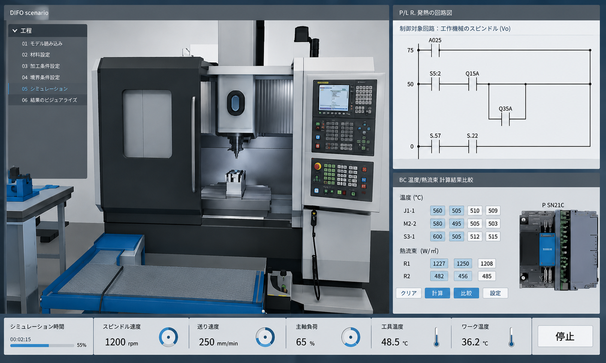
Task: Click the 55% progress label
Action: [x=82, y=345]
